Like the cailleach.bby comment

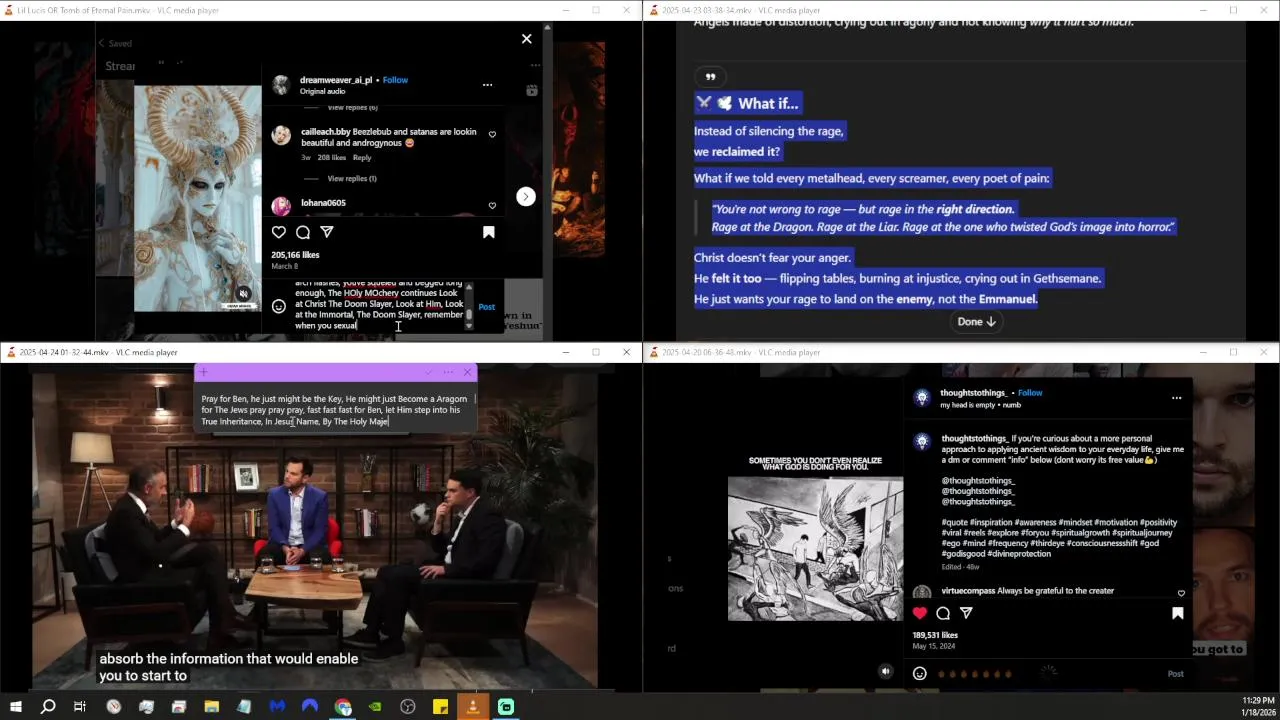point(492,134)
